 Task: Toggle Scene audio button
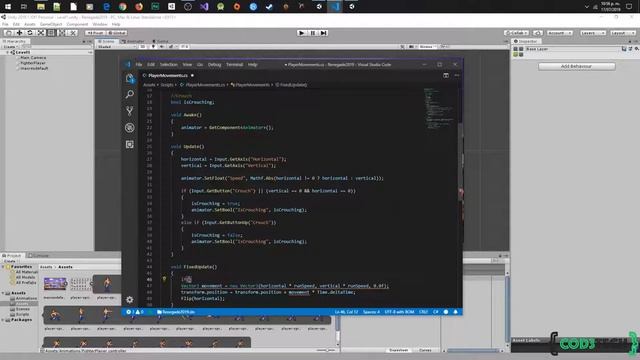pos(162,47)
